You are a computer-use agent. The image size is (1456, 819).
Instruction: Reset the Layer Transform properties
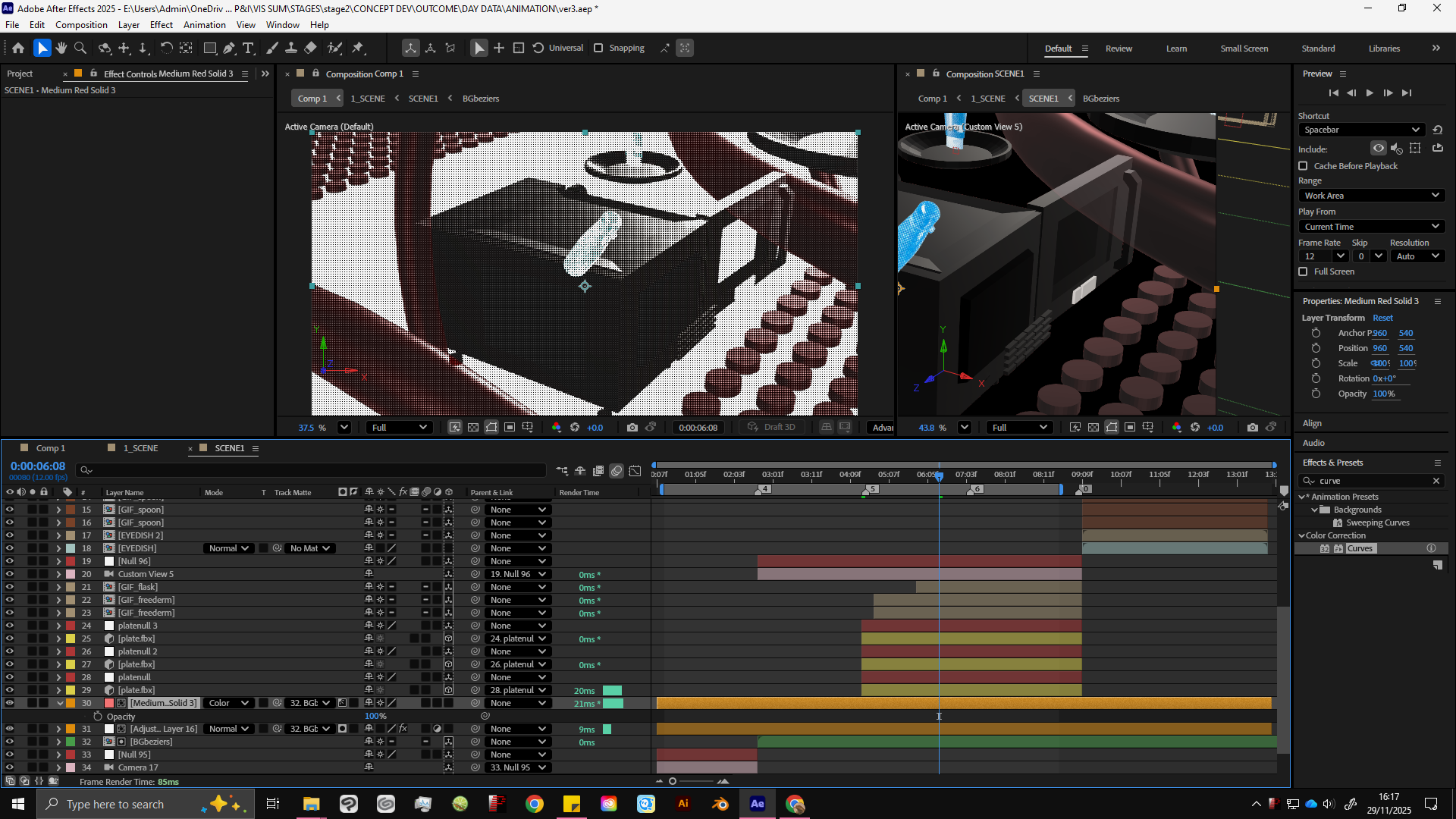point(1382,318)
